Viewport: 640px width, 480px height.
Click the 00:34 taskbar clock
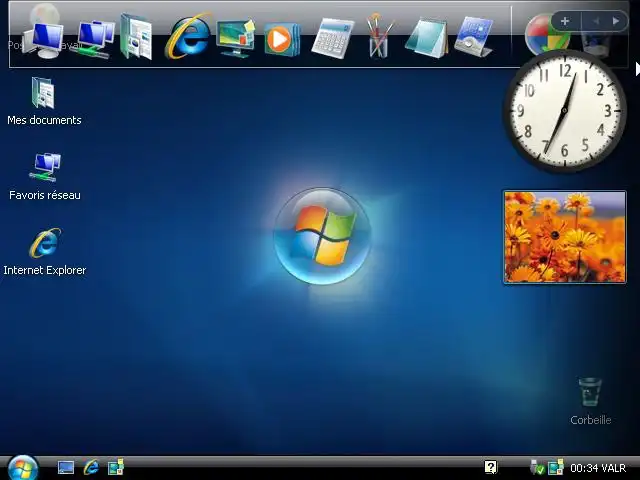pos(584,468)
